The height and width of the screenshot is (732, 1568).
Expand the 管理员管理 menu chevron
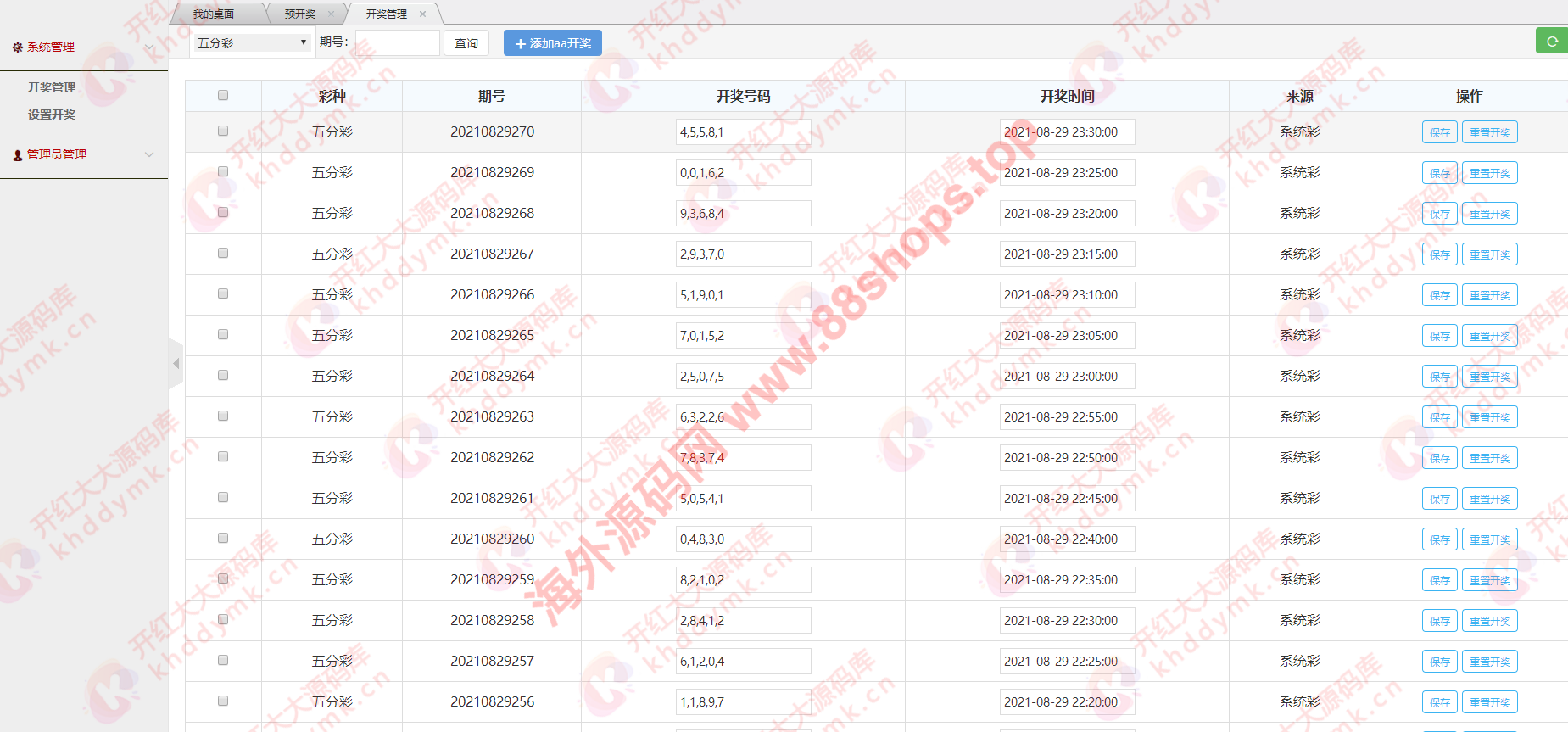point(149,154)
